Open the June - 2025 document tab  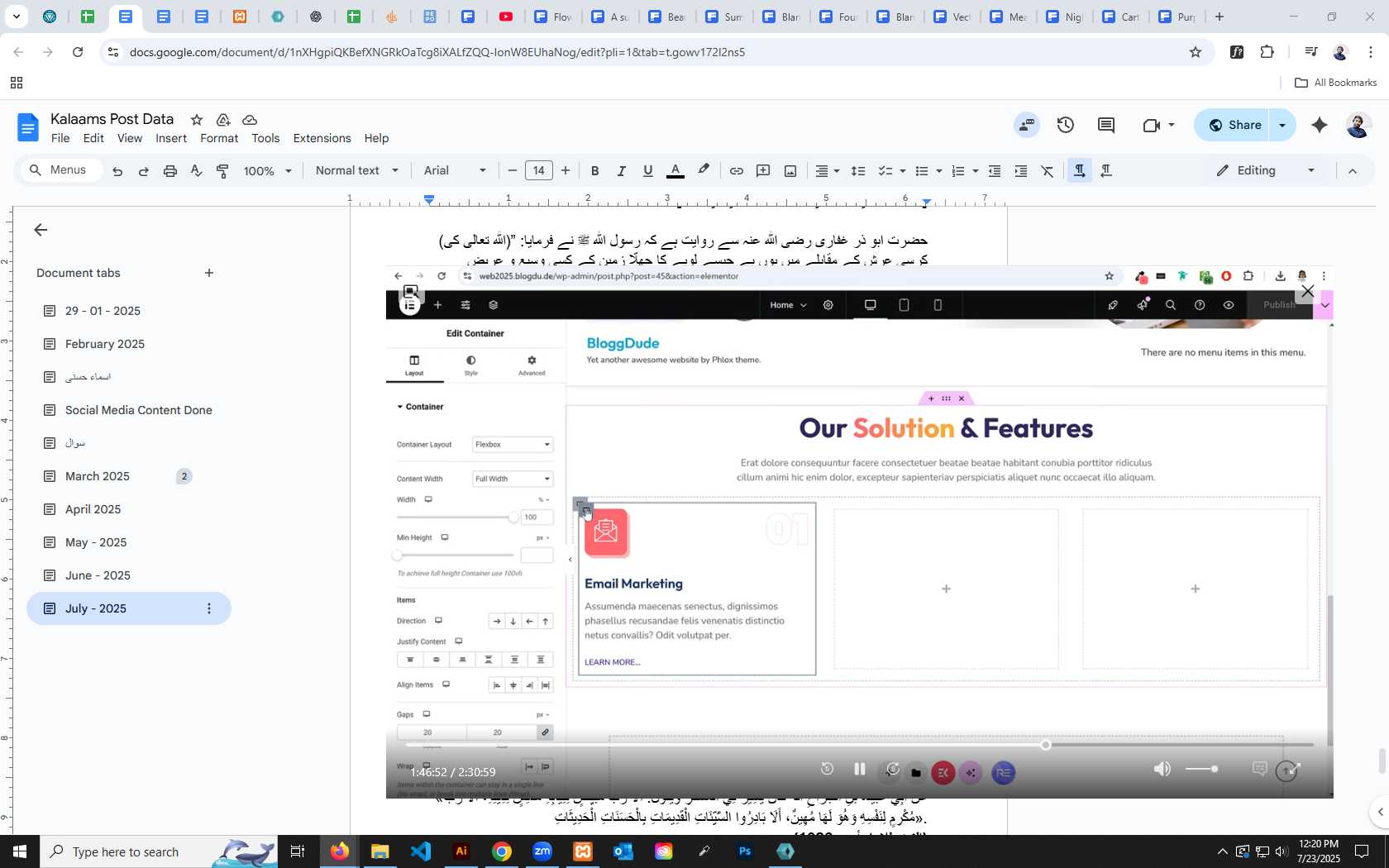click(98, 575)
